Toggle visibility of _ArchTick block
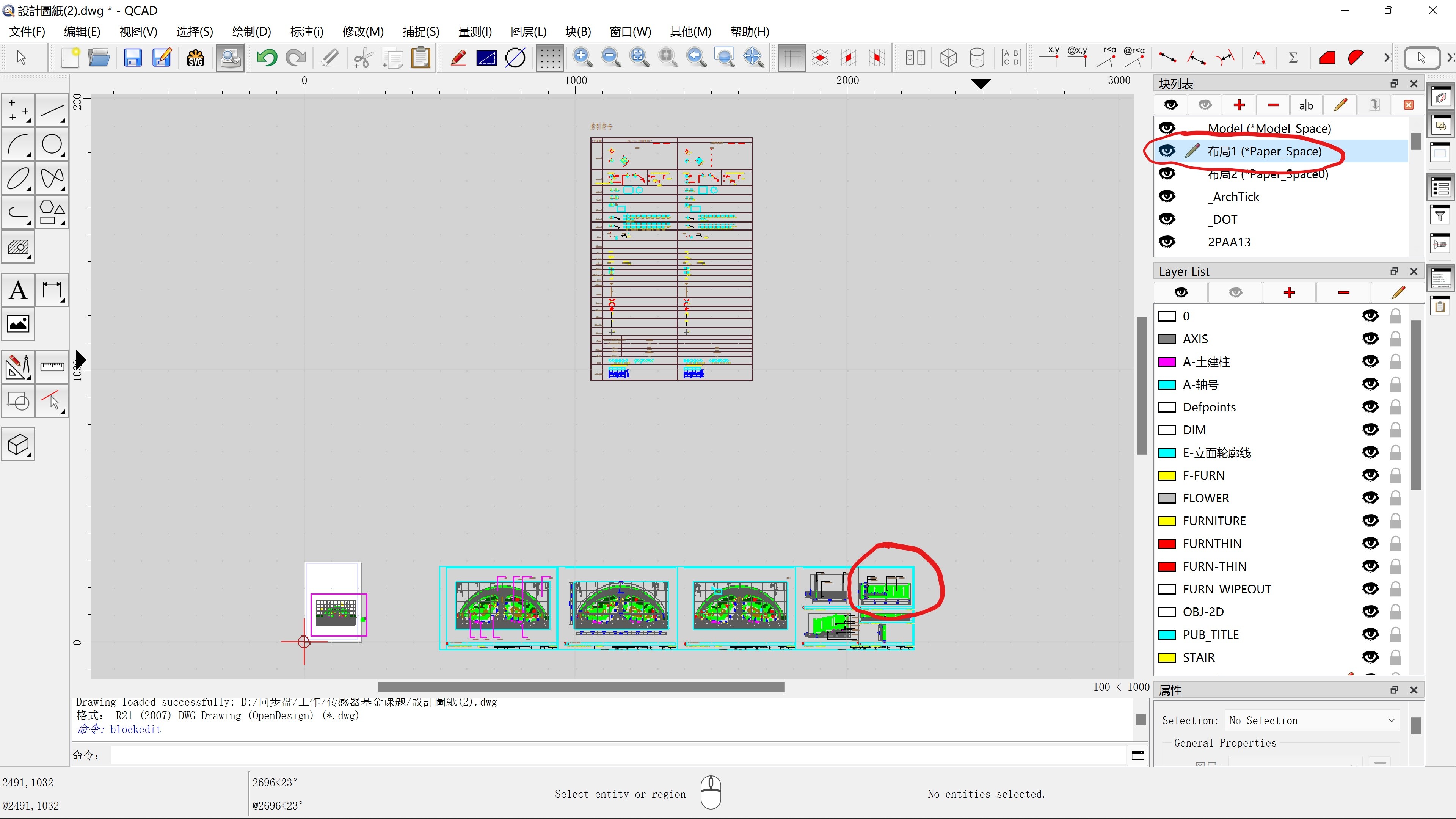Image resolution: width=1456 pixels, height=819 pixels. pyautogui.click(x=1167, y=197)
